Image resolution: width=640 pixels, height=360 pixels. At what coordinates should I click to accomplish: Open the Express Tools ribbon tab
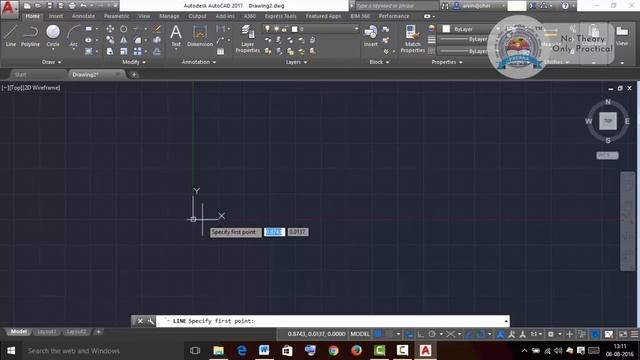pyautogui.click(x=280, y=16)
